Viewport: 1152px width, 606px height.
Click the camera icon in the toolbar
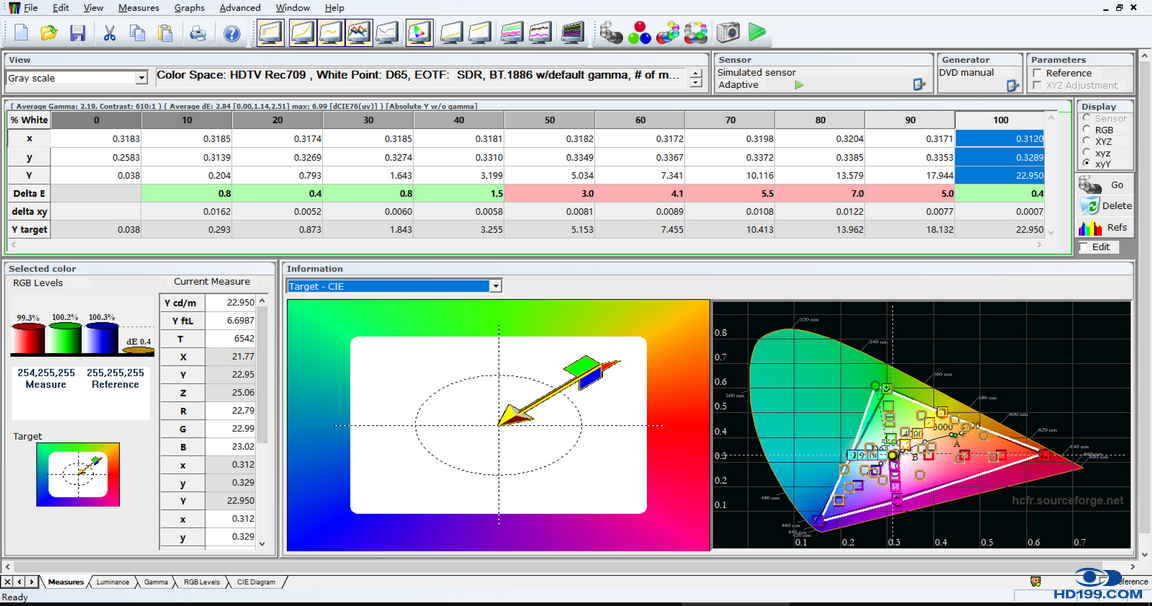[727, 32]
